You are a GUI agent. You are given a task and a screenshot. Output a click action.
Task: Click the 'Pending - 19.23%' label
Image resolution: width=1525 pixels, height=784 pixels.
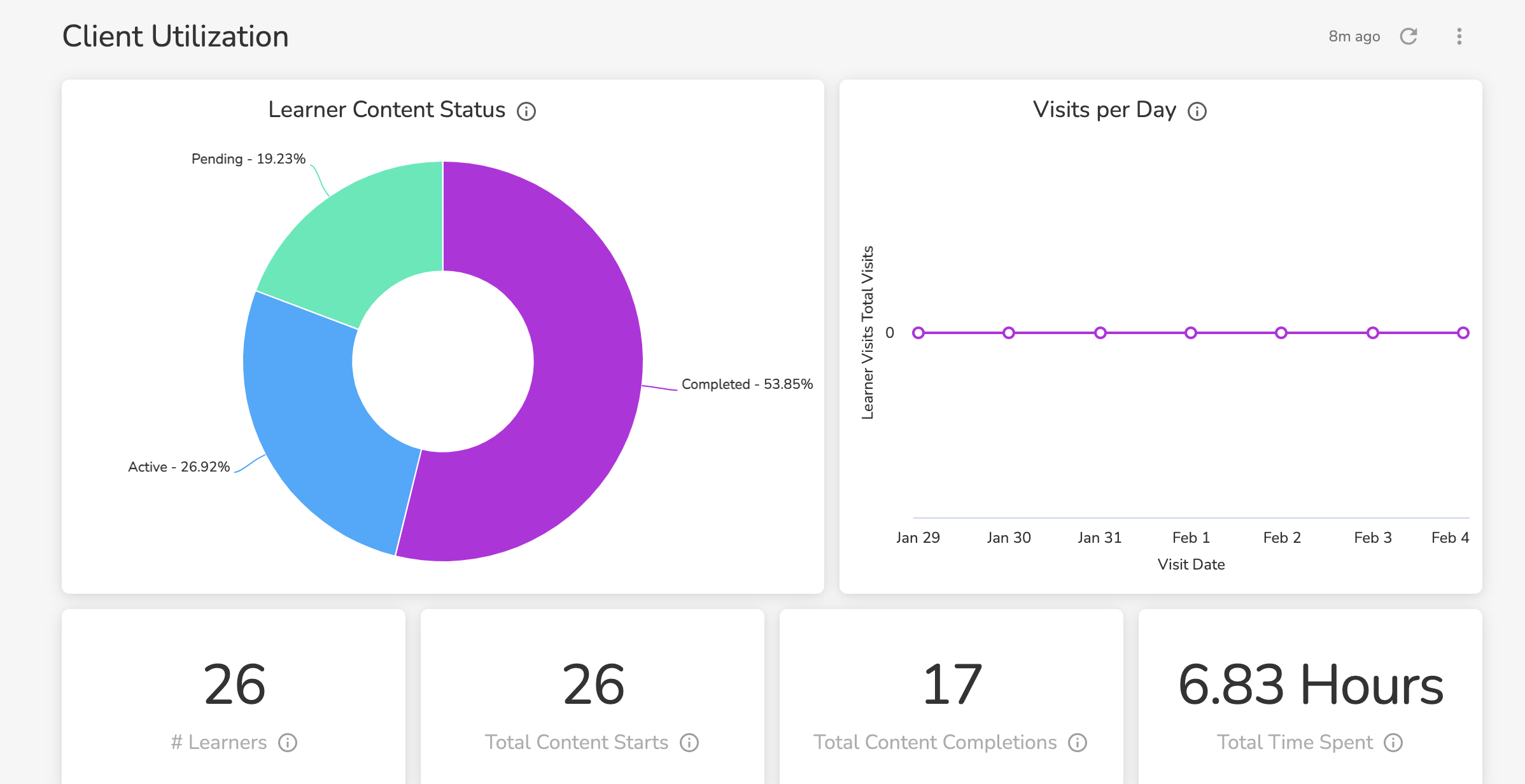coord(248,159)
